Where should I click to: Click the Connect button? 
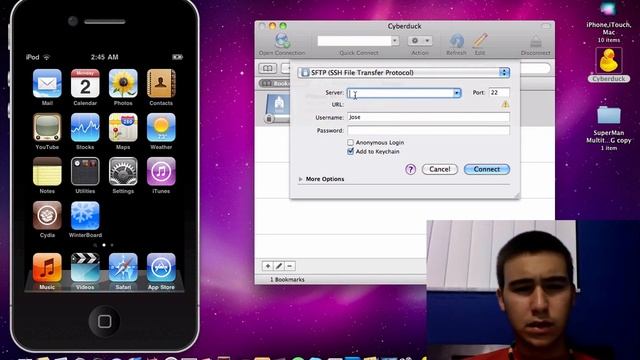click(487, 169)
